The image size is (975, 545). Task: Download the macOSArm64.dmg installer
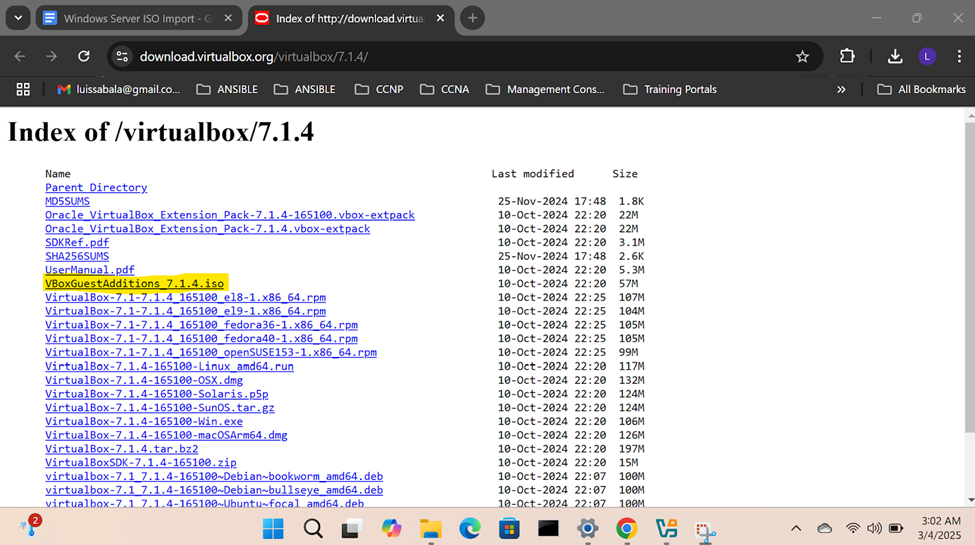166,434
